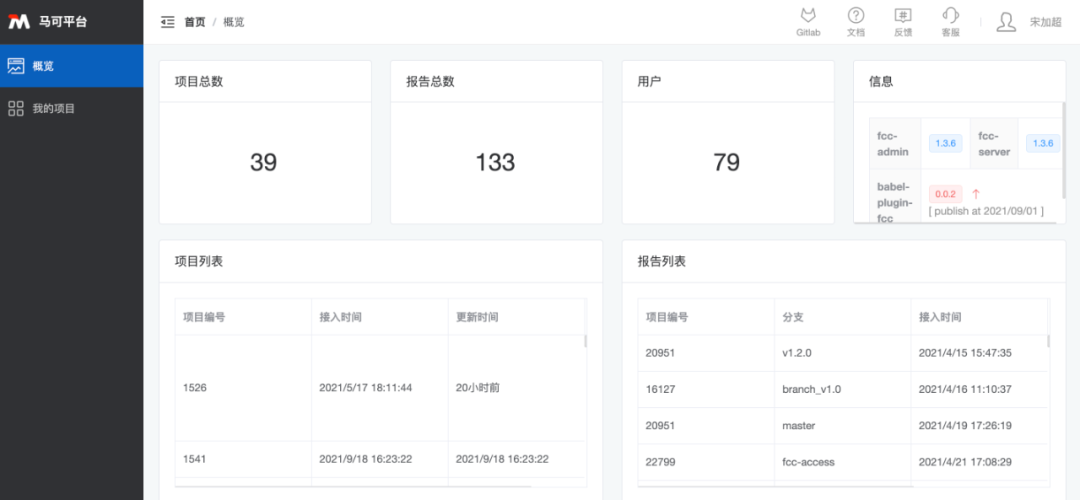Click the 信息 card title
Image resolution: width=1080 pixels, height=500 pixels.
pos(881,81)
